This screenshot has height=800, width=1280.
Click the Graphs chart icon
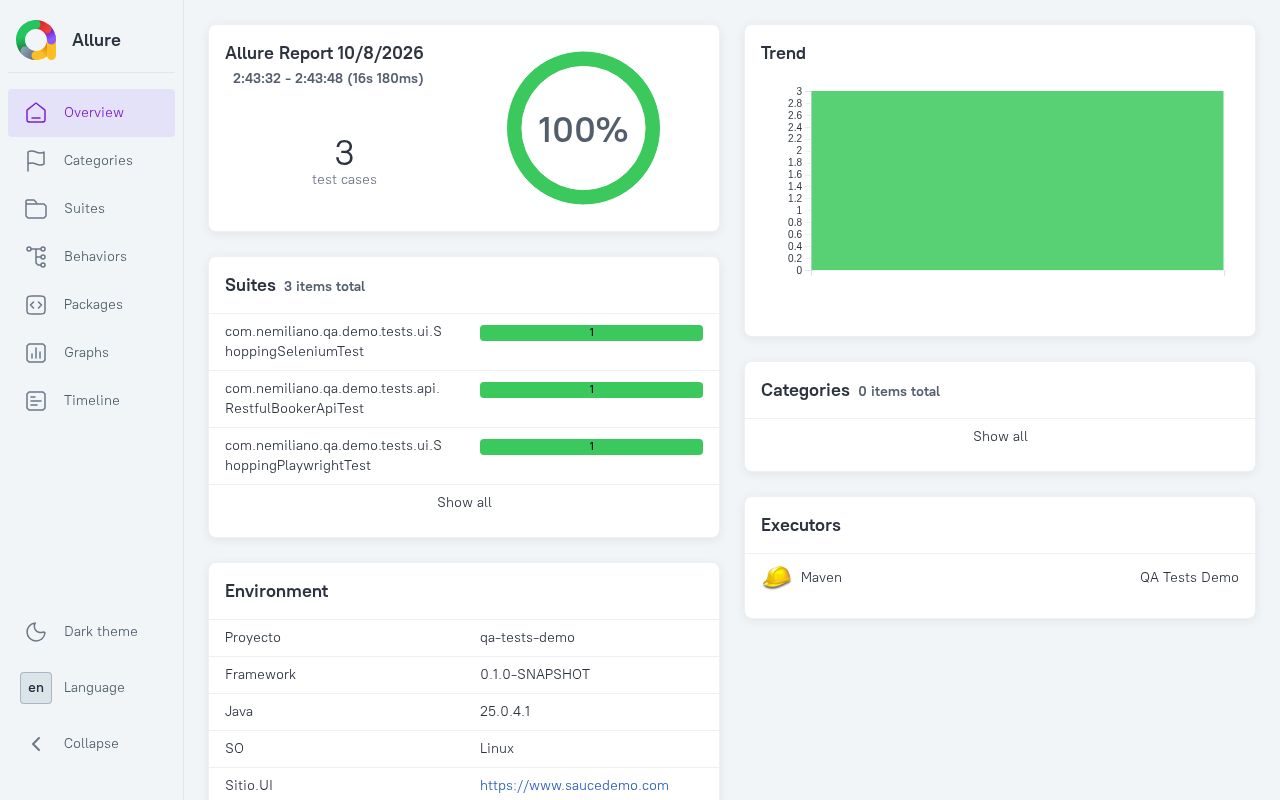tap(36, 353)
